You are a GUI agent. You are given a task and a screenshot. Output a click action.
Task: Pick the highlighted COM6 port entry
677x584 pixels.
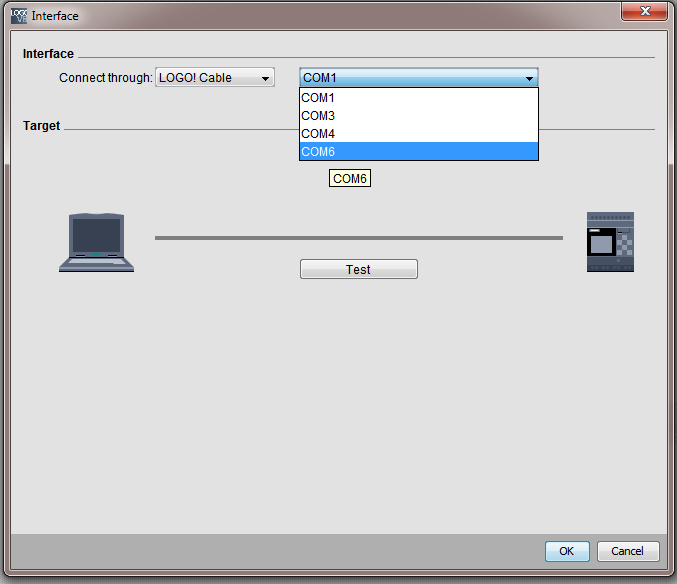point(419,152)
